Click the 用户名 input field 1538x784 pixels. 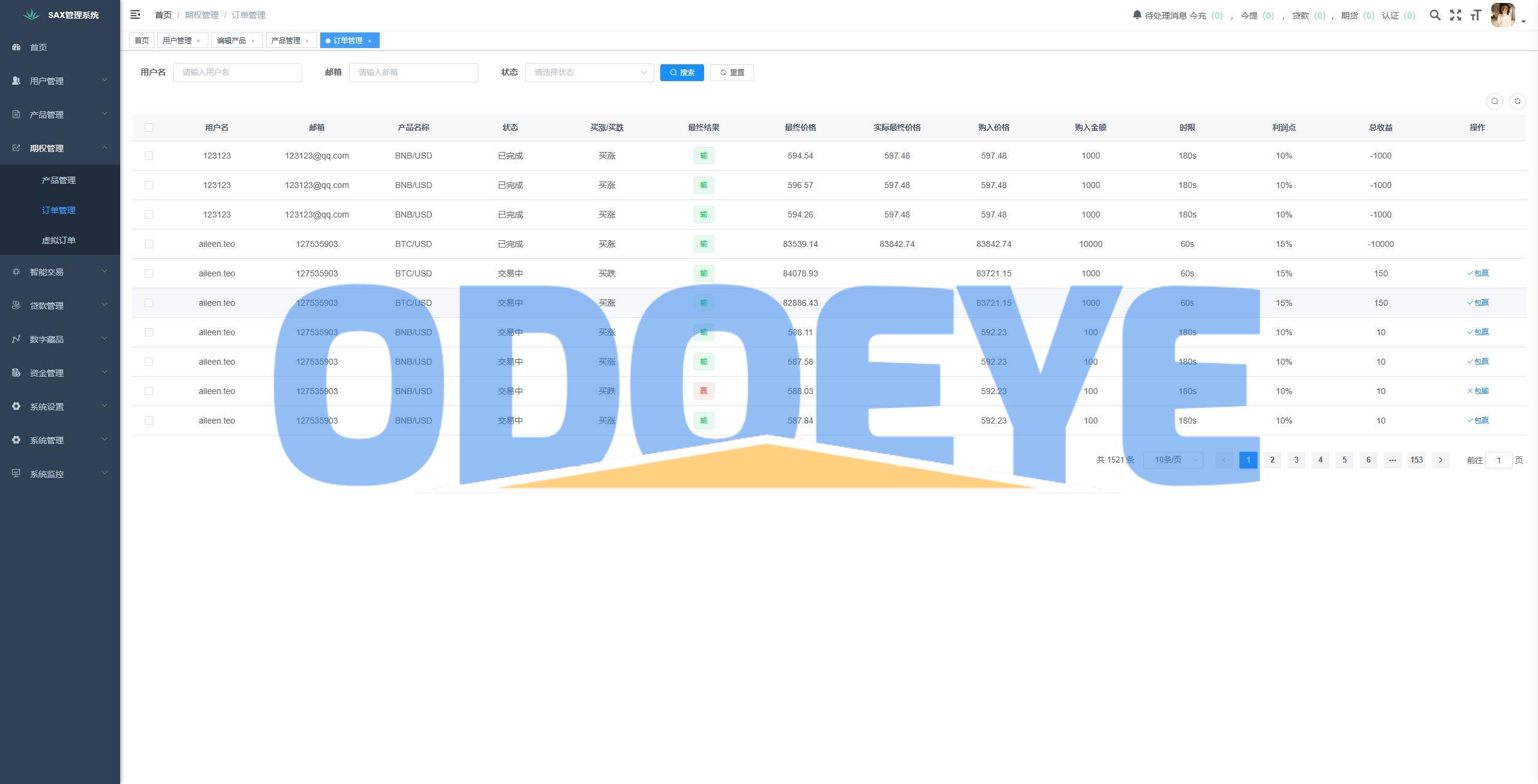pyautogui.click(x=237, y=73)
